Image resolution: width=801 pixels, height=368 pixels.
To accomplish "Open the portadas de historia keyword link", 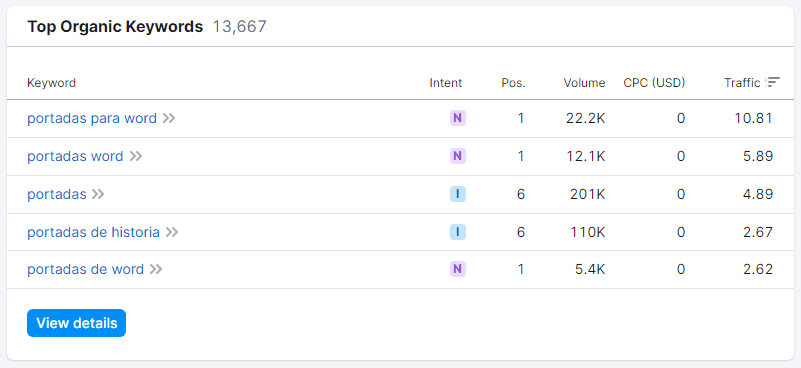I will [x=93, y=232].
